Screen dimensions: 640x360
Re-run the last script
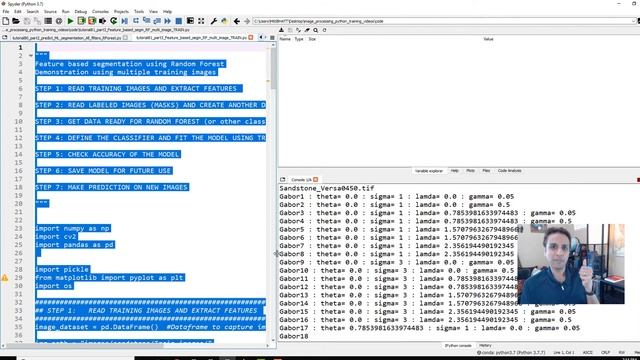click(x=113, y=21)
